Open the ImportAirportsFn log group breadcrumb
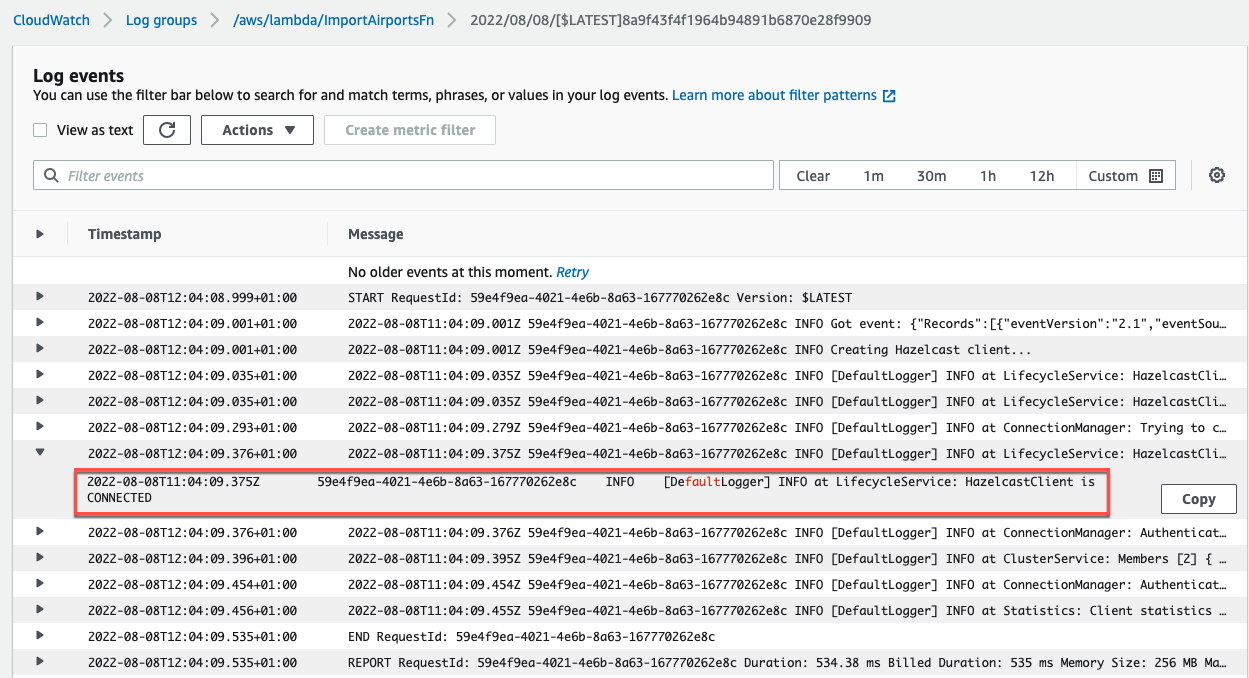Image resolution: width=1249 pixels, height=678 pixels. click(x=334, y=19)
